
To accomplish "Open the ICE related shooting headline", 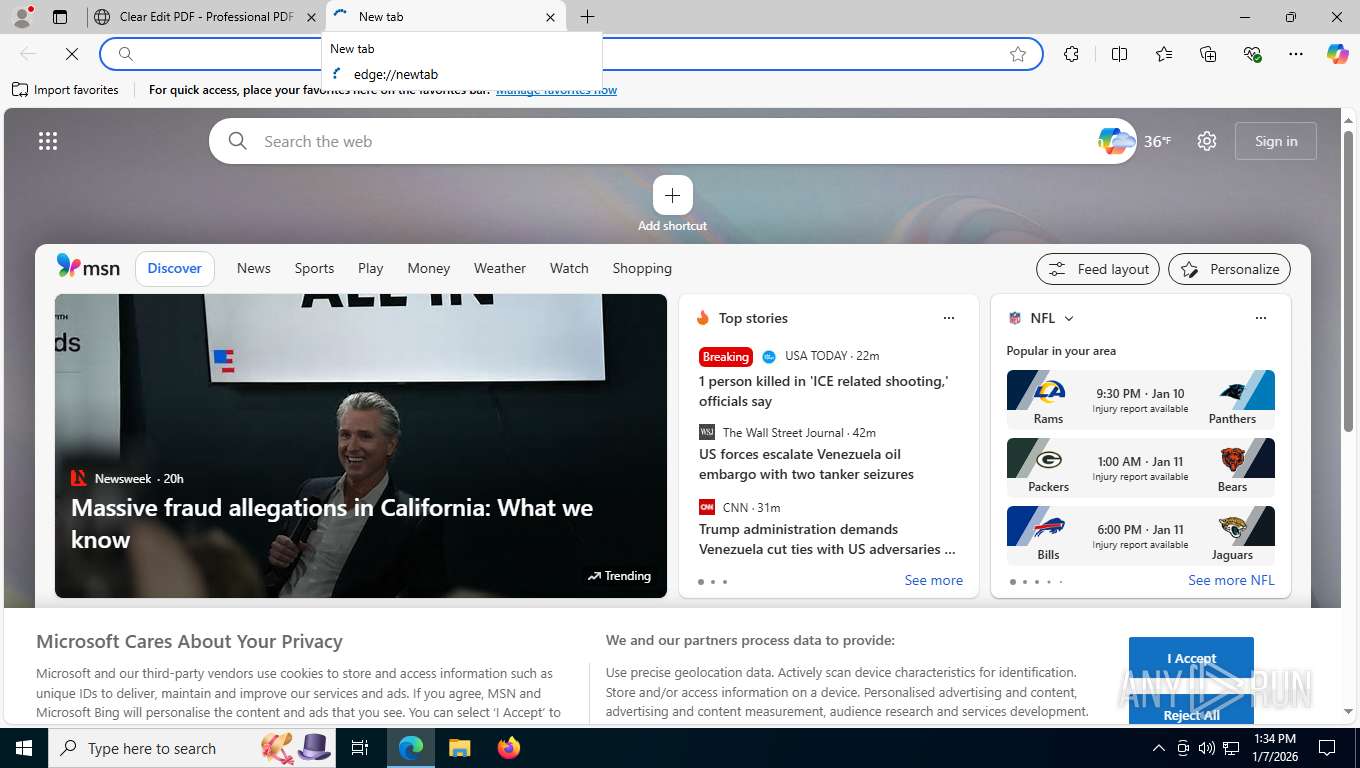I will click(x=823, y=391).
